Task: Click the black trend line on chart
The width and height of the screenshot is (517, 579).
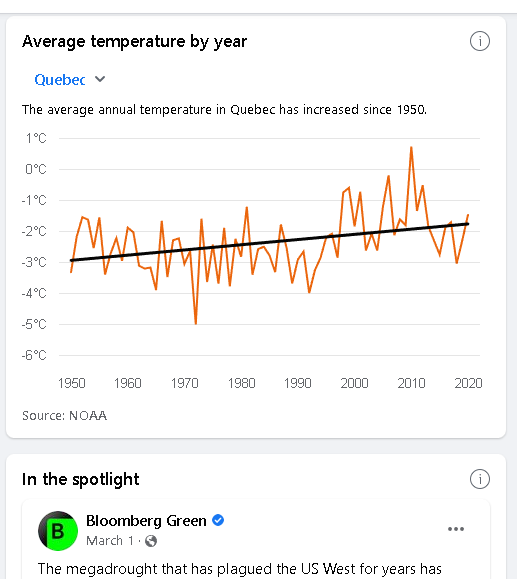Action: click(x=270, y=242)
